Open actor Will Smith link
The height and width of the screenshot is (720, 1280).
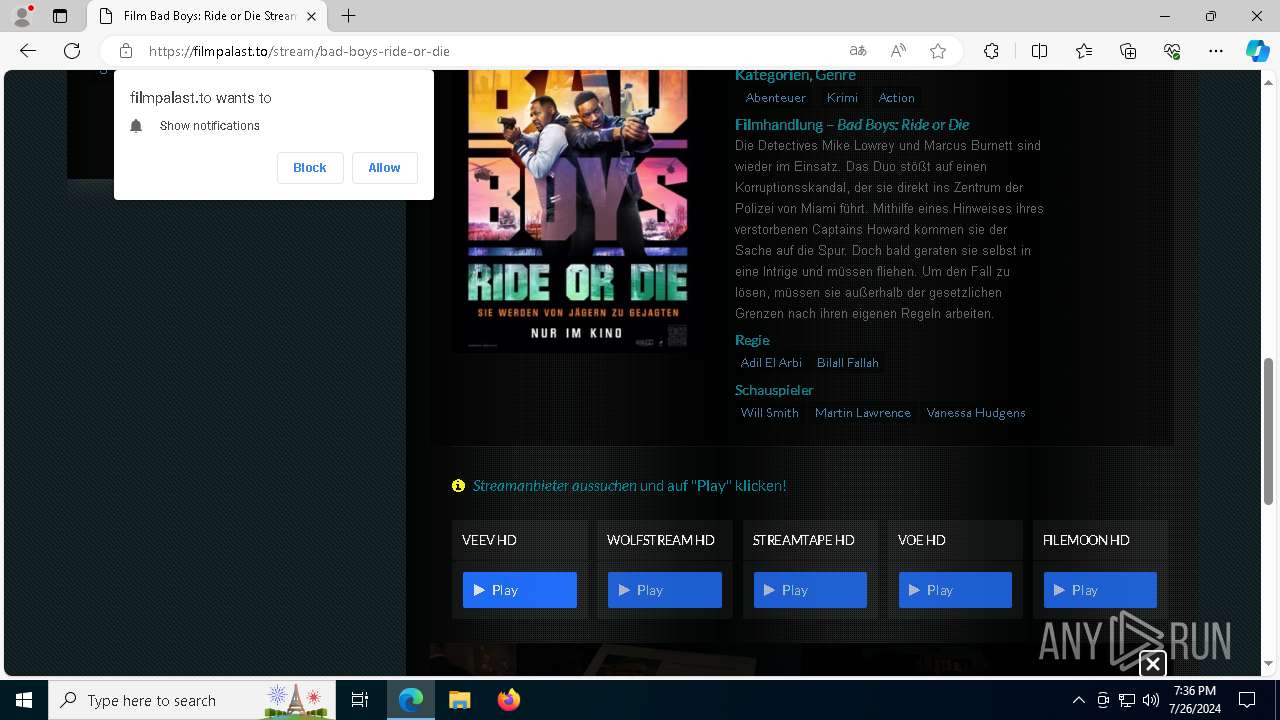pos(769,413)
